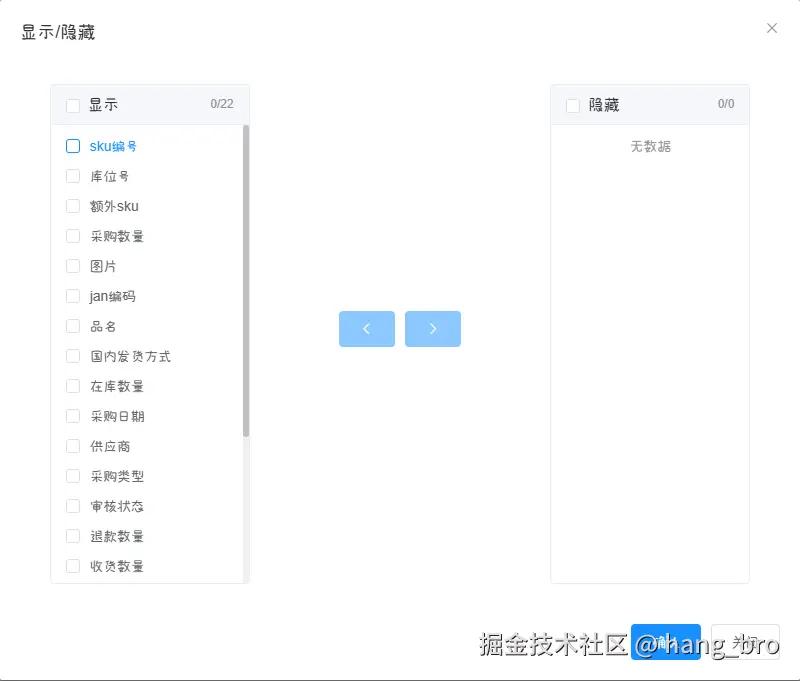Screen dimensions: 800x681
Task: Click the 0/22 count label
Action: coord(222,104)
